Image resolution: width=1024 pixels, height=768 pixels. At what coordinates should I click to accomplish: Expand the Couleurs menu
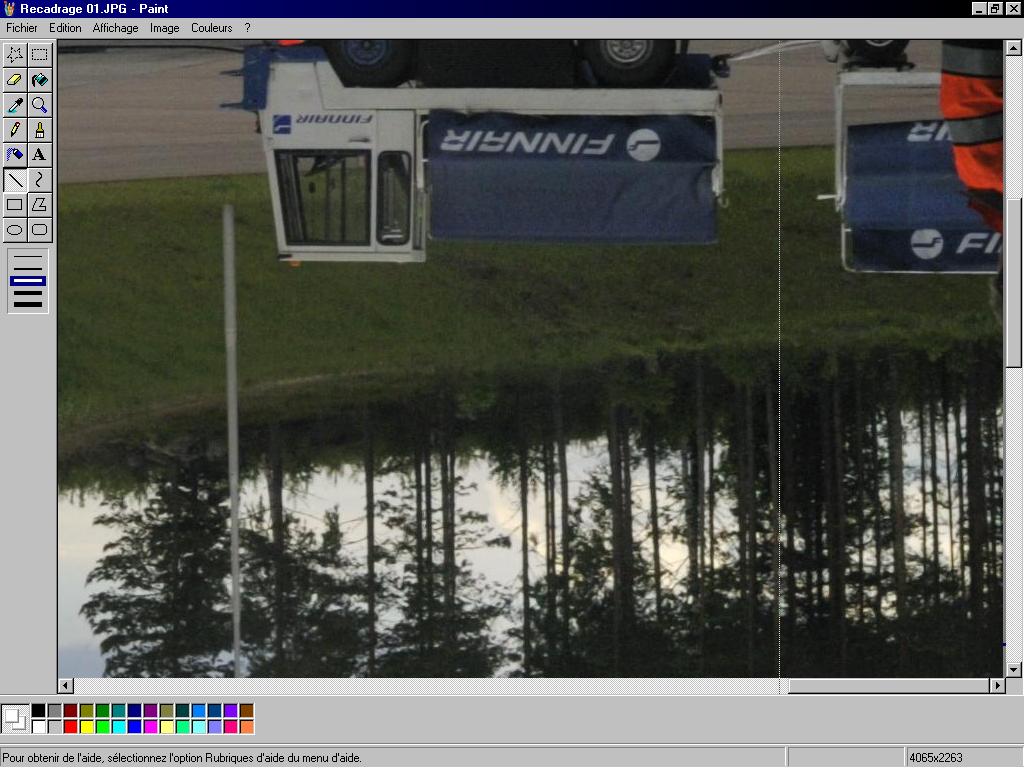pyautogui.click(x=211, y=28)
